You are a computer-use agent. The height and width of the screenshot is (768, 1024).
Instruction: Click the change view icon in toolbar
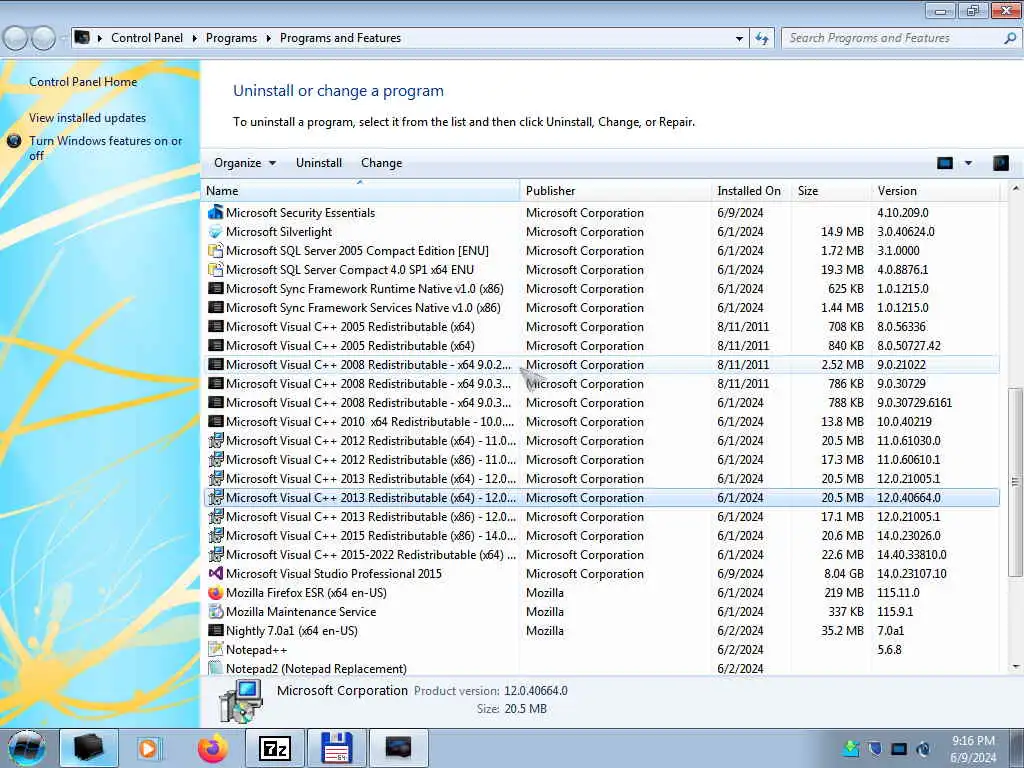[x=945, y=163]
